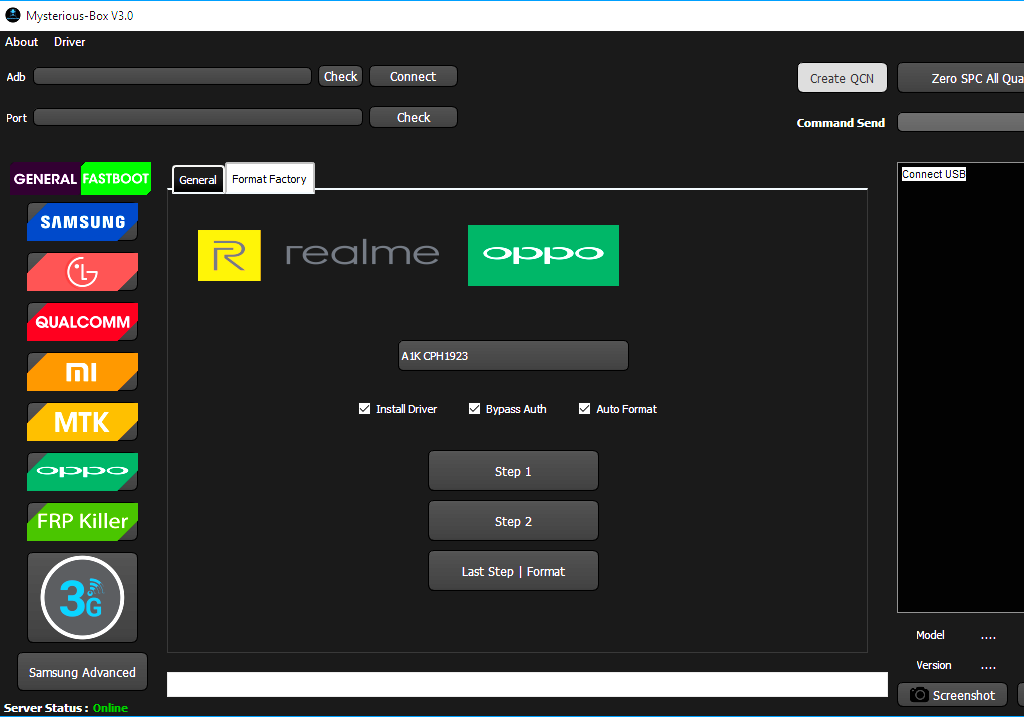Toggle Bypass Auth option
This screenshot has height=717, width=1024.
[474, 408]
